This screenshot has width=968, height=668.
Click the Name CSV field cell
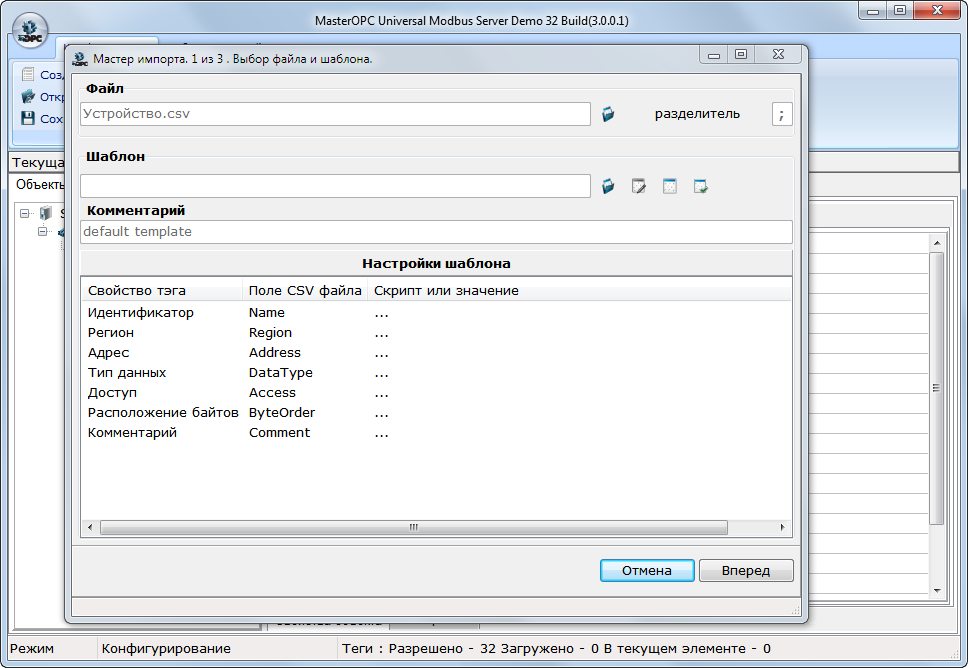tap(267, 312)
